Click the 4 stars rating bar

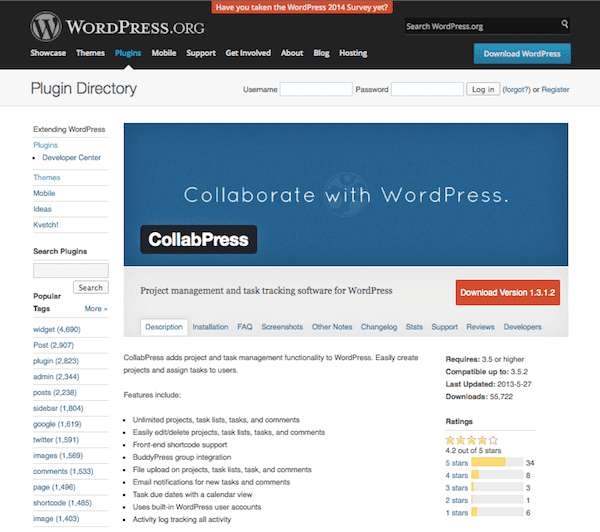497,475
